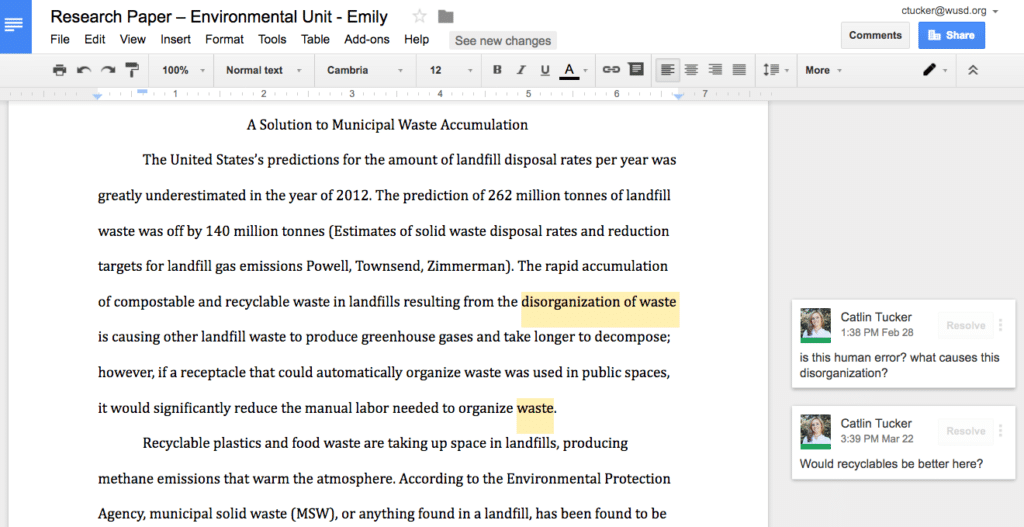The height and width of the screenshot is (527, 1024).
Task: Click Catlin Tucker avatar on Feb 28 comment
Action: [x=816, y=325]
